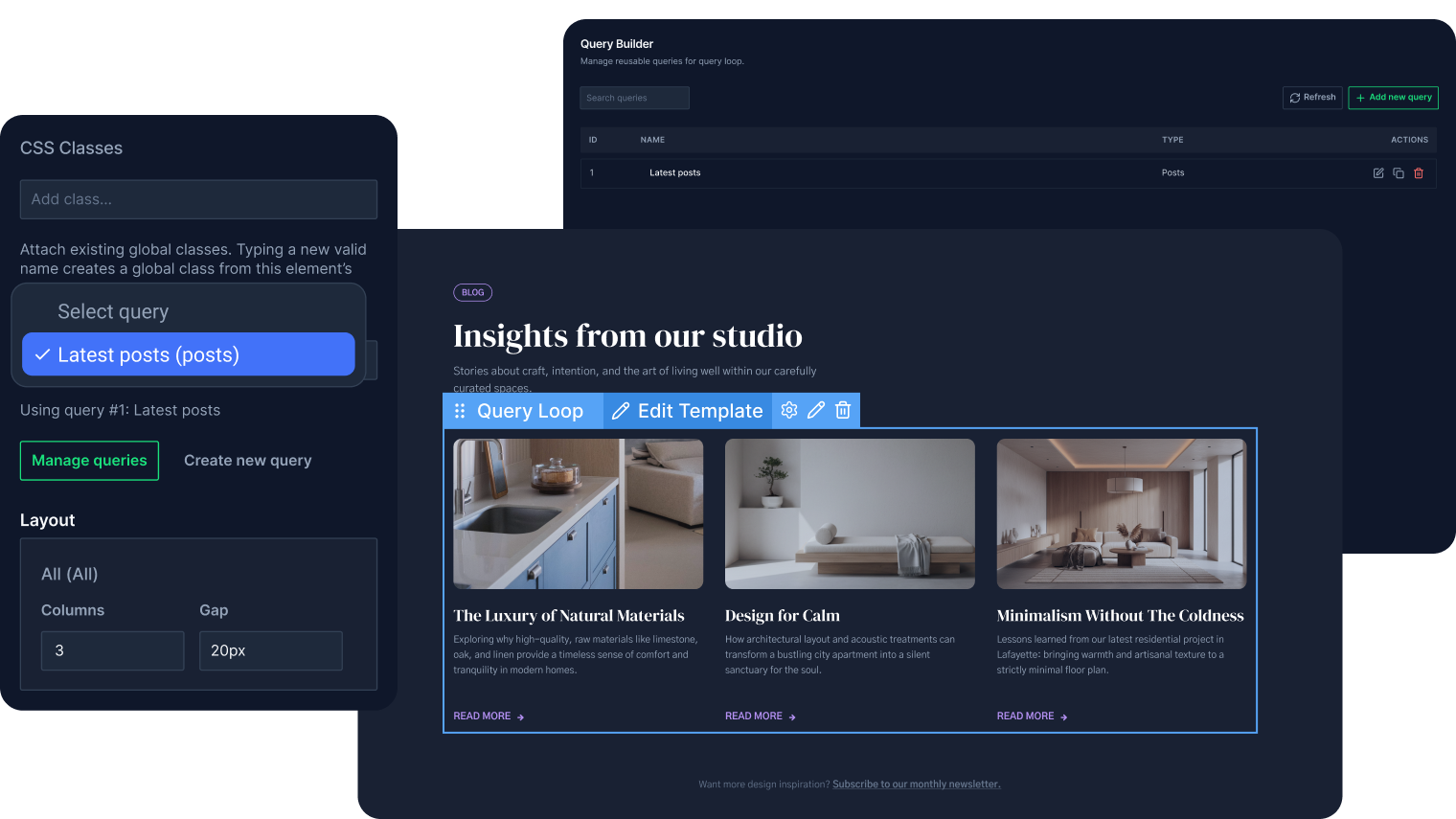
Task: Select Latest posts (posts) option
Action: click(189, 354)
